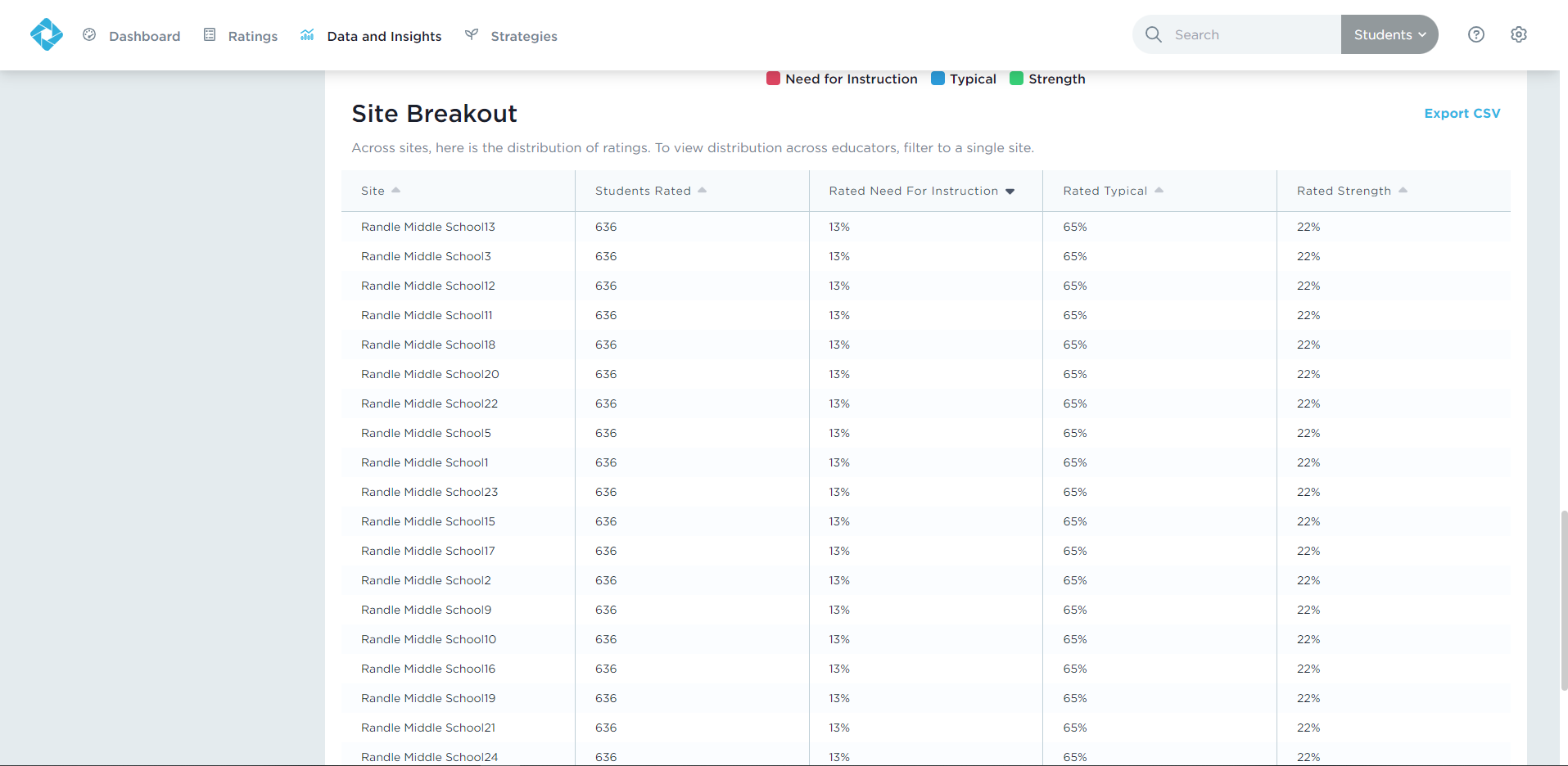Sort table by Site column arrow
Image resolution: width=1568 pixels, height=766 pixels.
(396, 191)
